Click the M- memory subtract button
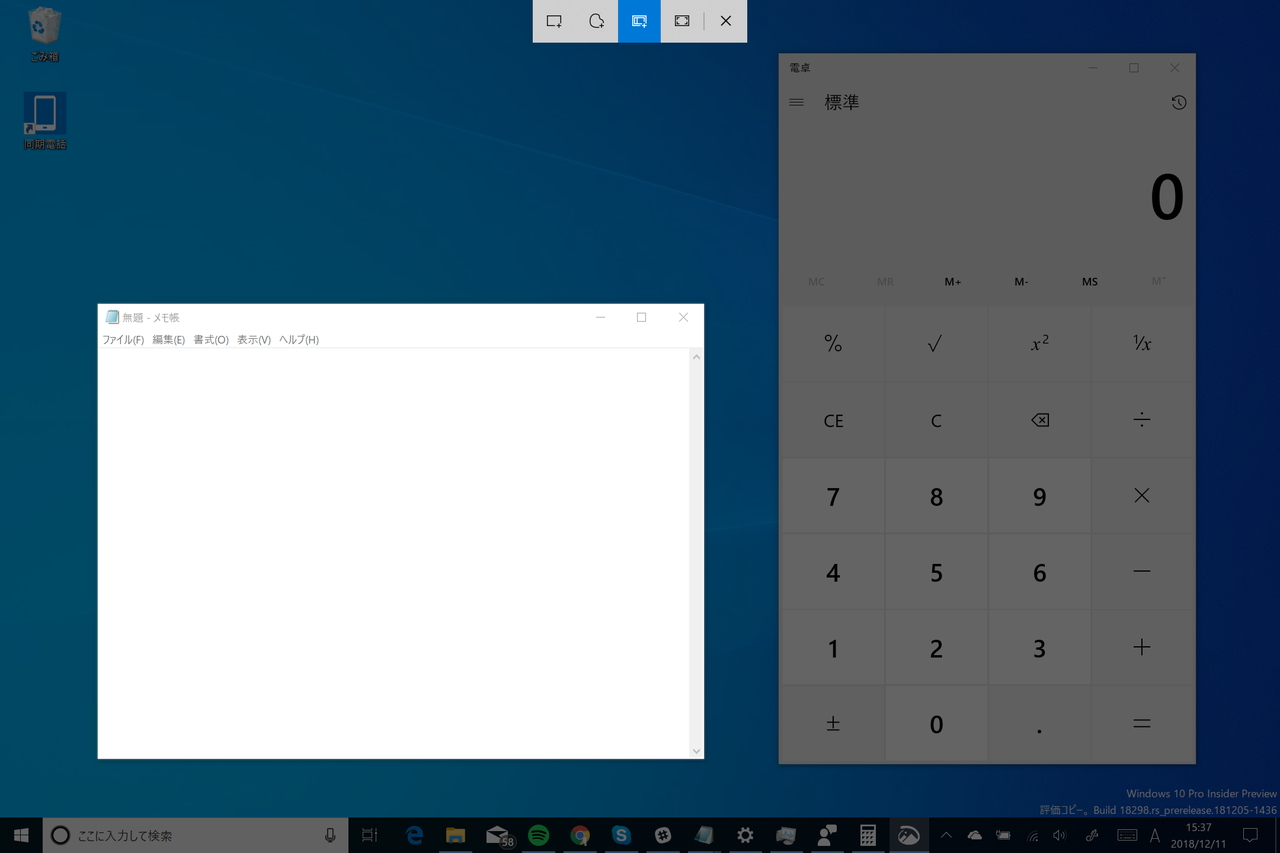 click(x=1021, y=282)
